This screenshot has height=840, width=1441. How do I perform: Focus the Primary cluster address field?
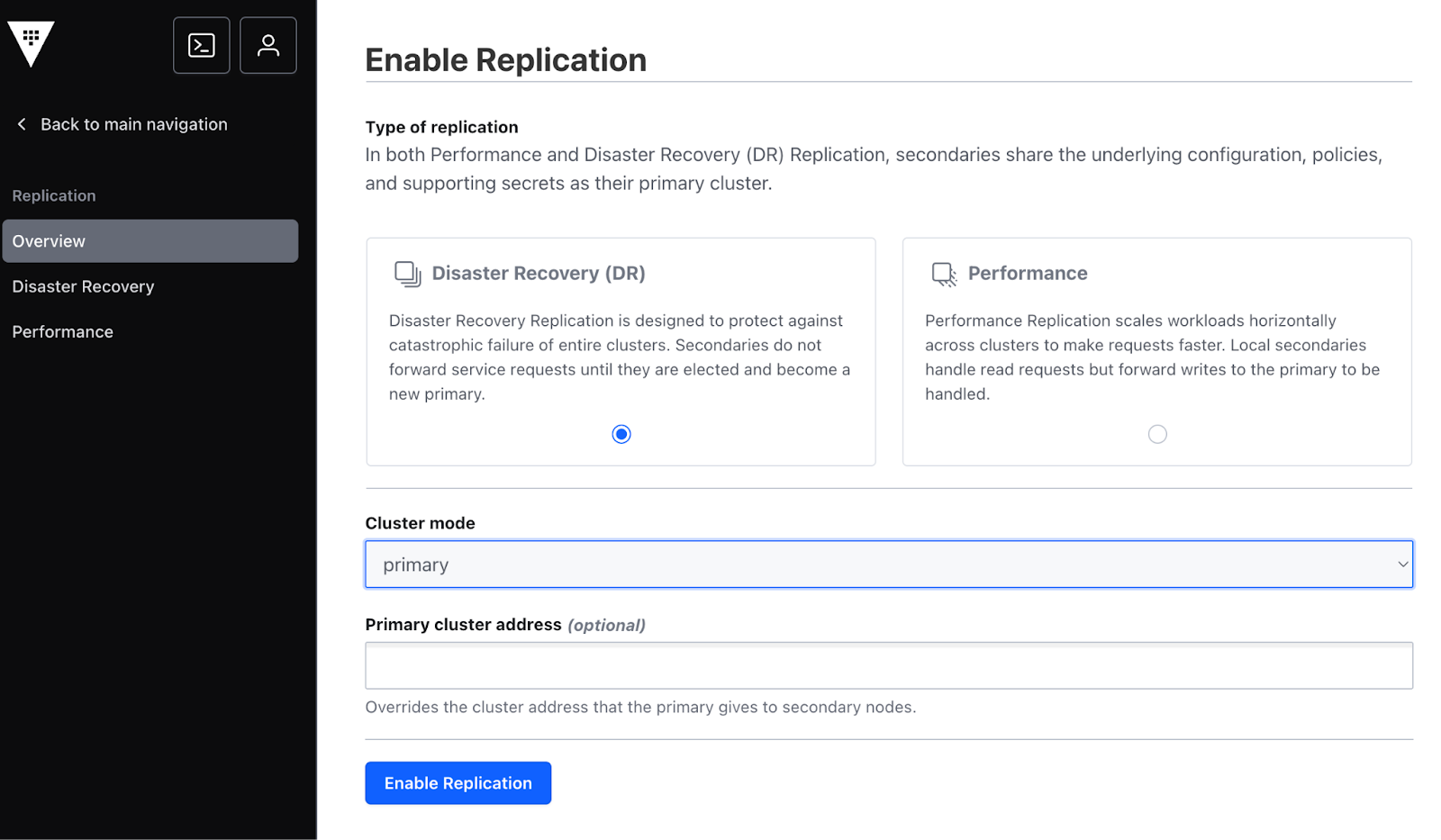pyautogui.click(x=888, y=666)
